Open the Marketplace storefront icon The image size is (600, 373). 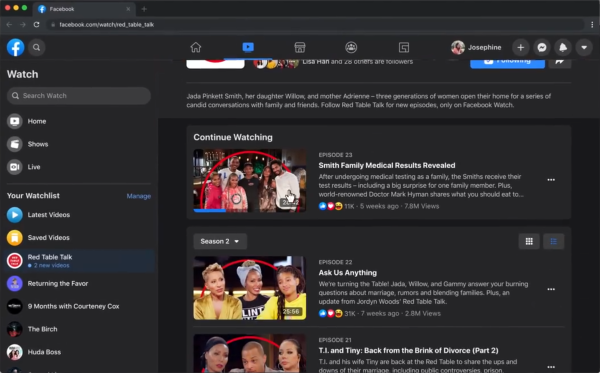[300, 47]
